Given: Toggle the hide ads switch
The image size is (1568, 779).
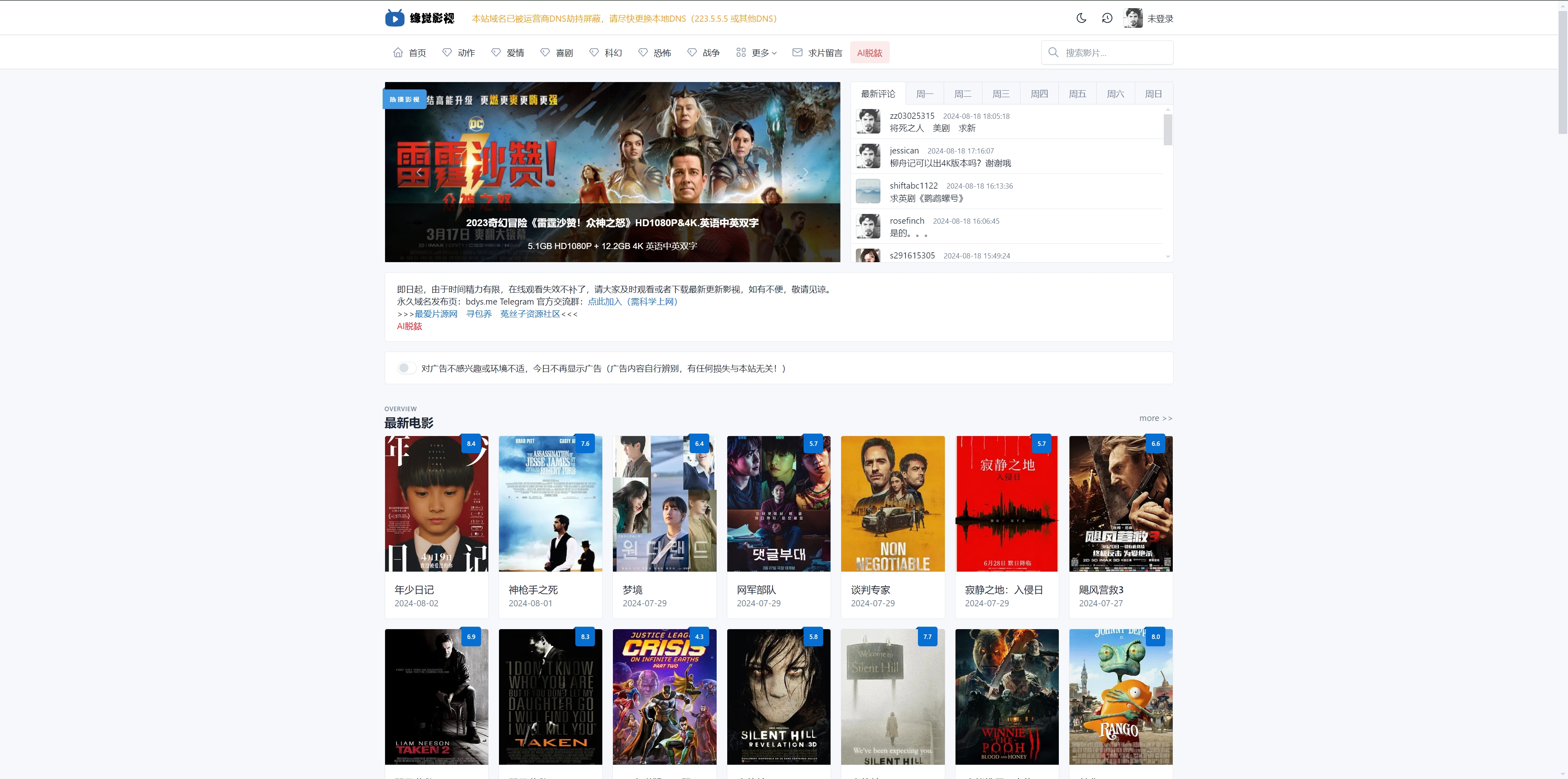Looking at the screenshot, I should coord(406,368).
